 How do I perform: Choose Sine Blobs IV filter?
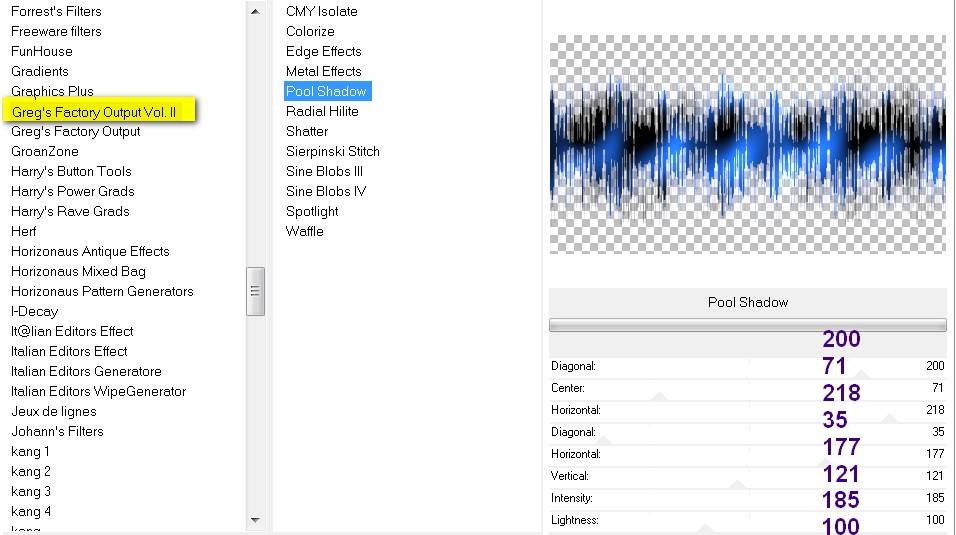[x=326, y=192]
